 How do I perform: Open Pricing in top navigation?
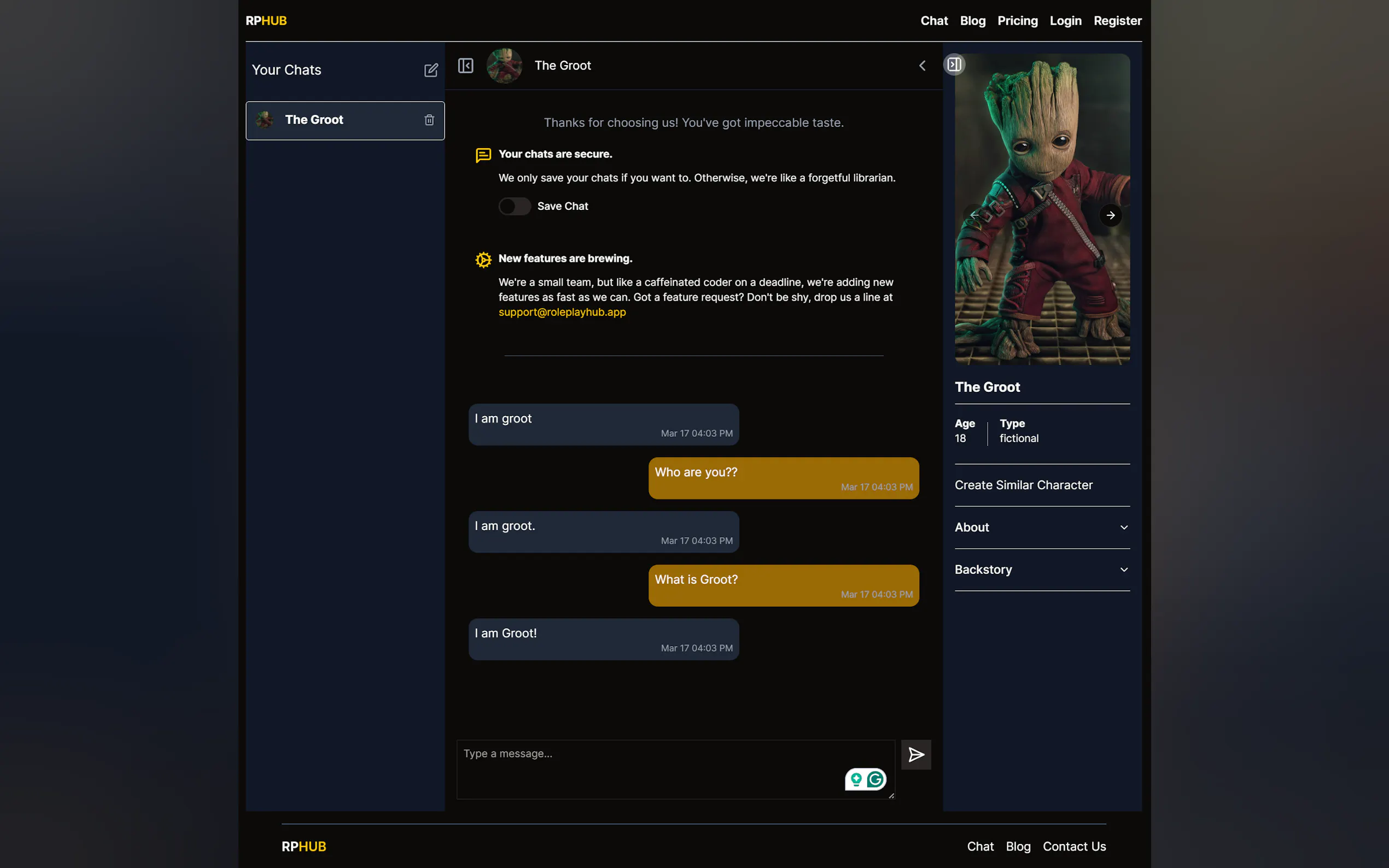[x=1017, y=21]
